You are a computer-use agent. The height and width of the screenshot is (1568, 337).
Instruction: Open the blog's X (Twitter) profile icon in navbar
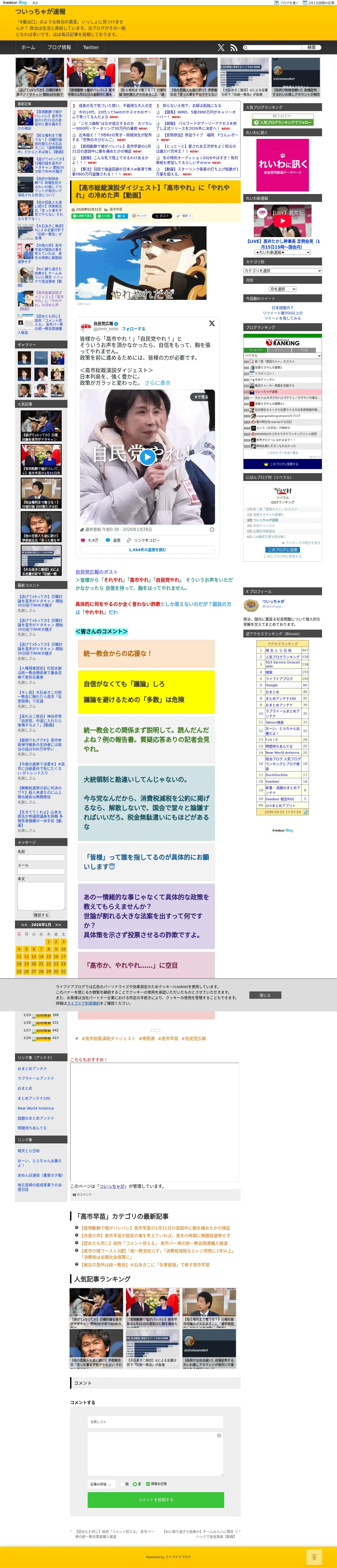tap(221, 48)
